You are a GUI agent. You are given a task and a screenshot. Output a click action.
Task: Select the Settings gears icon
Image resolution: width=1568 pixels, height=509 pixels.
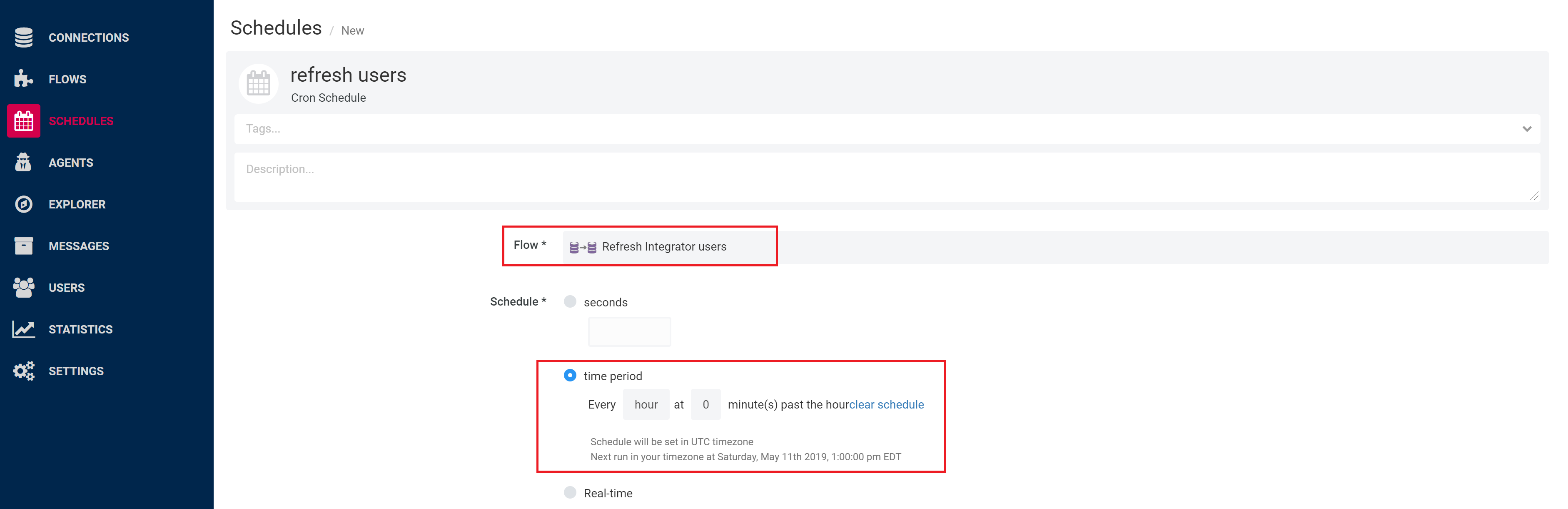[23, 371]
